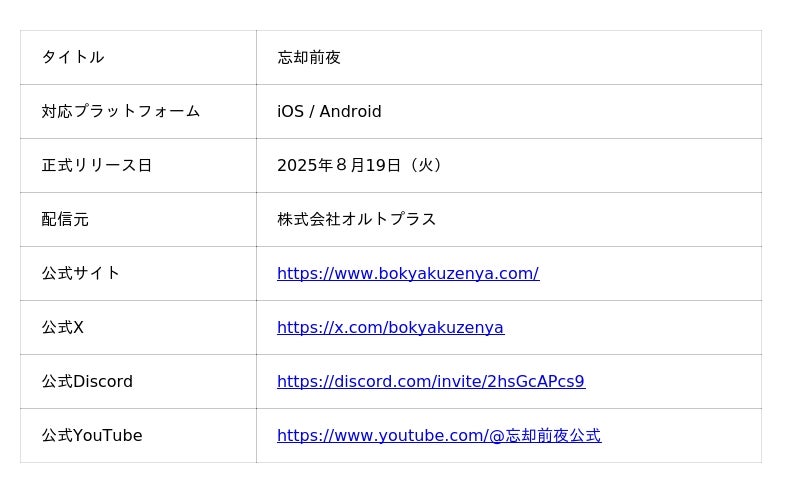Click the 公式Discord label cell
Viewport: 800px width, 493px height.
coord(87,381)
